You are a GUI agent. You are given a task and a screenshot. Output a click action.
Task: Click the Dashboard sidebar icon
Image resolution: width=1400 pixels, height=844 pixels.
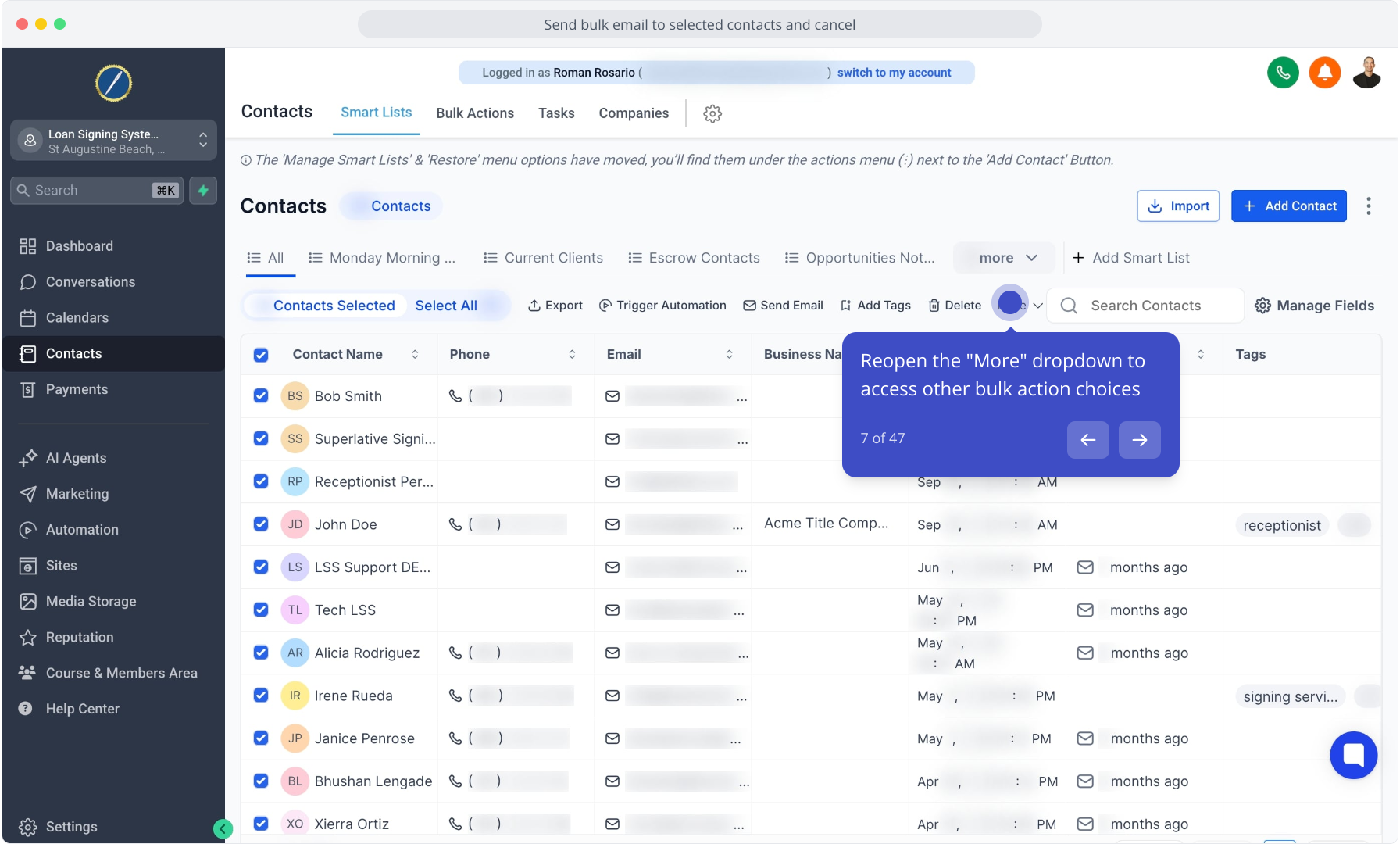(28, 246)
